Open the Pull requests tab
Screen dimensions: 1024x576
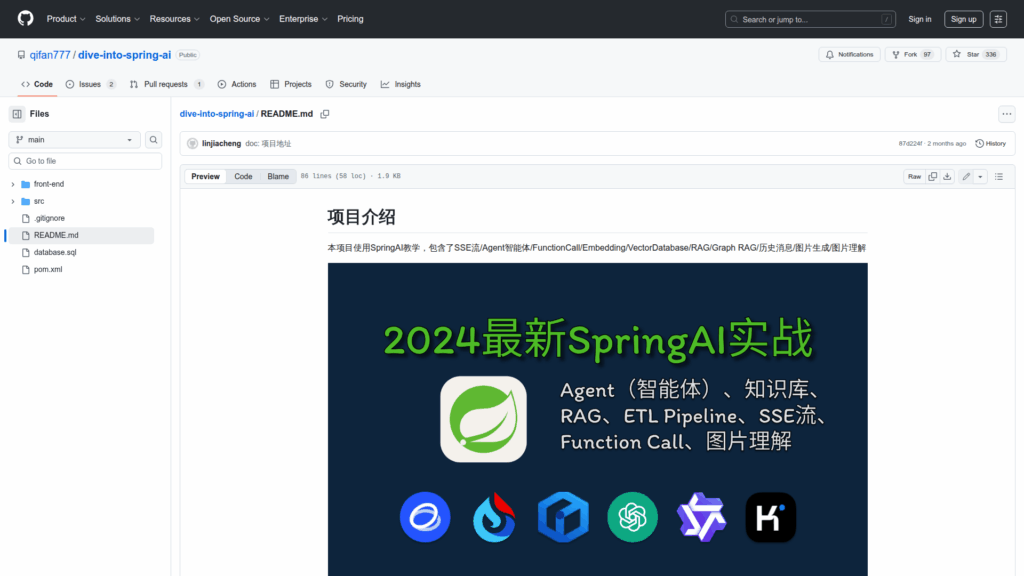click(x=165, y=84)
